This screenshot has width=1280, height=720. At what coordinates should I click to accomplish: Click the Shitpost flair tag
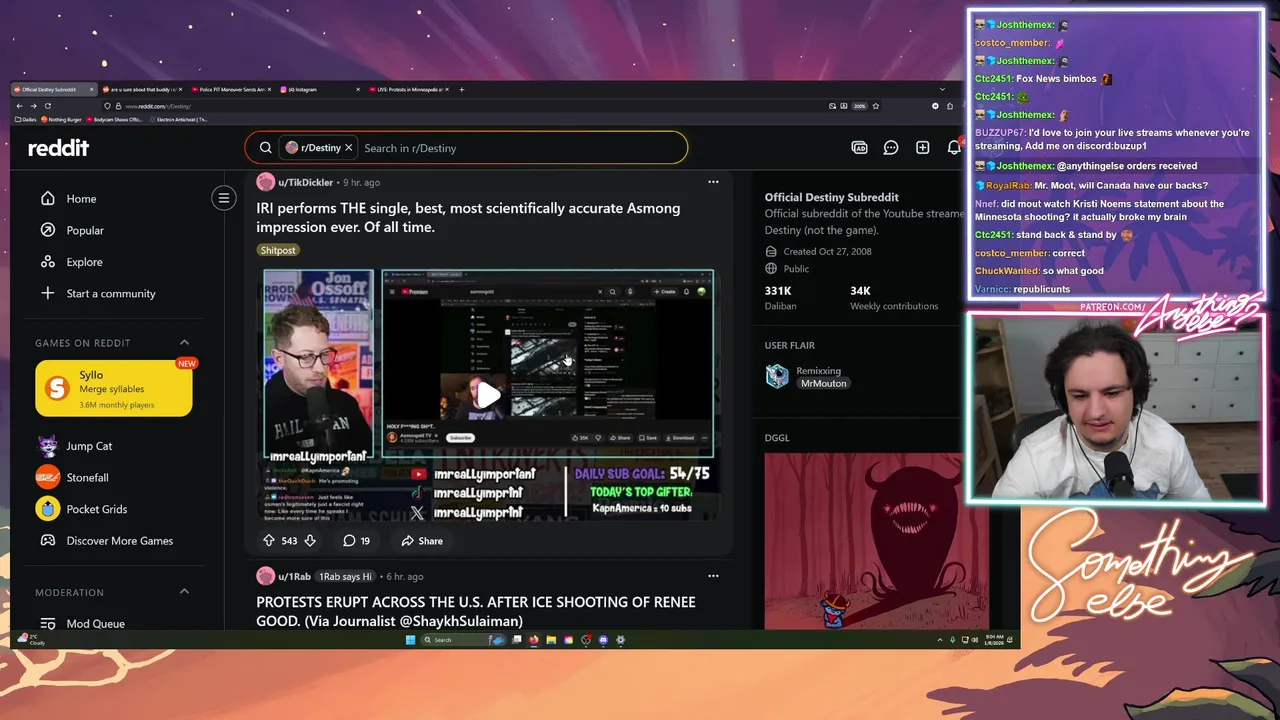(x=278, y=250)
